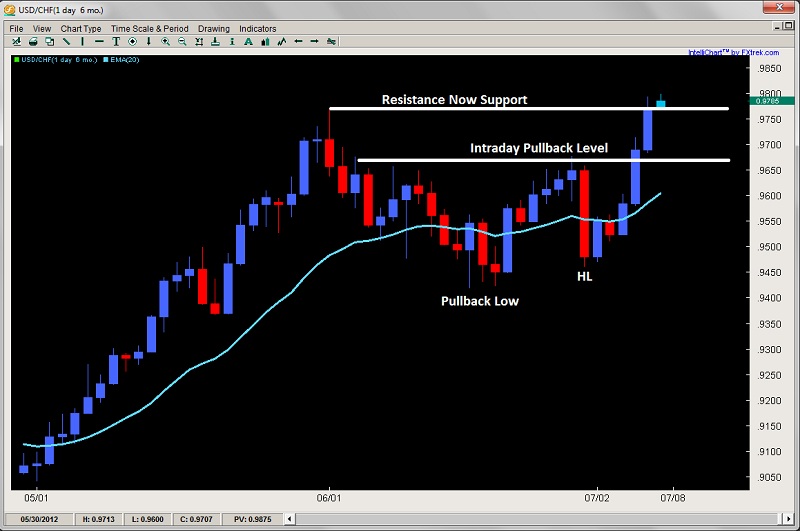Click the fit scale bracket icon
The width and height of the screenshot is (800, 531).
click(199, 41)
